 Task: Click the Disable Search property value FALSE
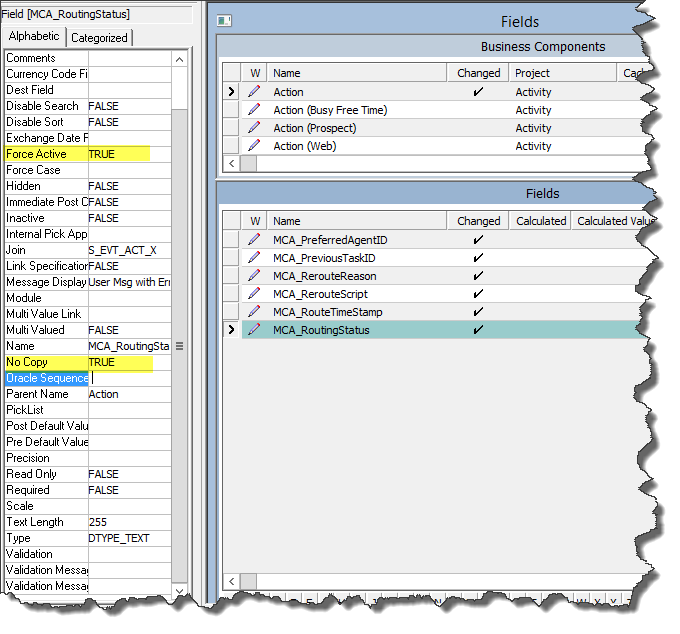click(x=130, y=106)
